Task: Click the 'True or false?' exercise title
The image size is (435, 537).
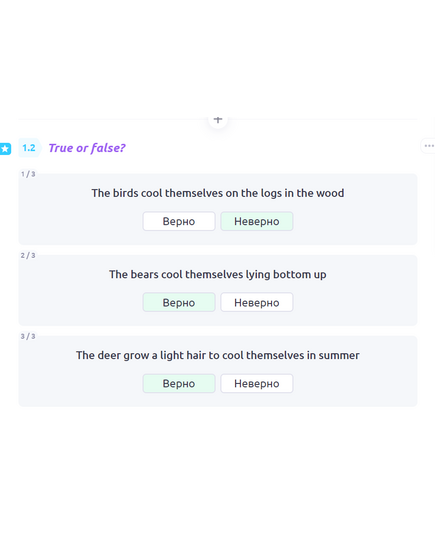Action: pos(87,148)
